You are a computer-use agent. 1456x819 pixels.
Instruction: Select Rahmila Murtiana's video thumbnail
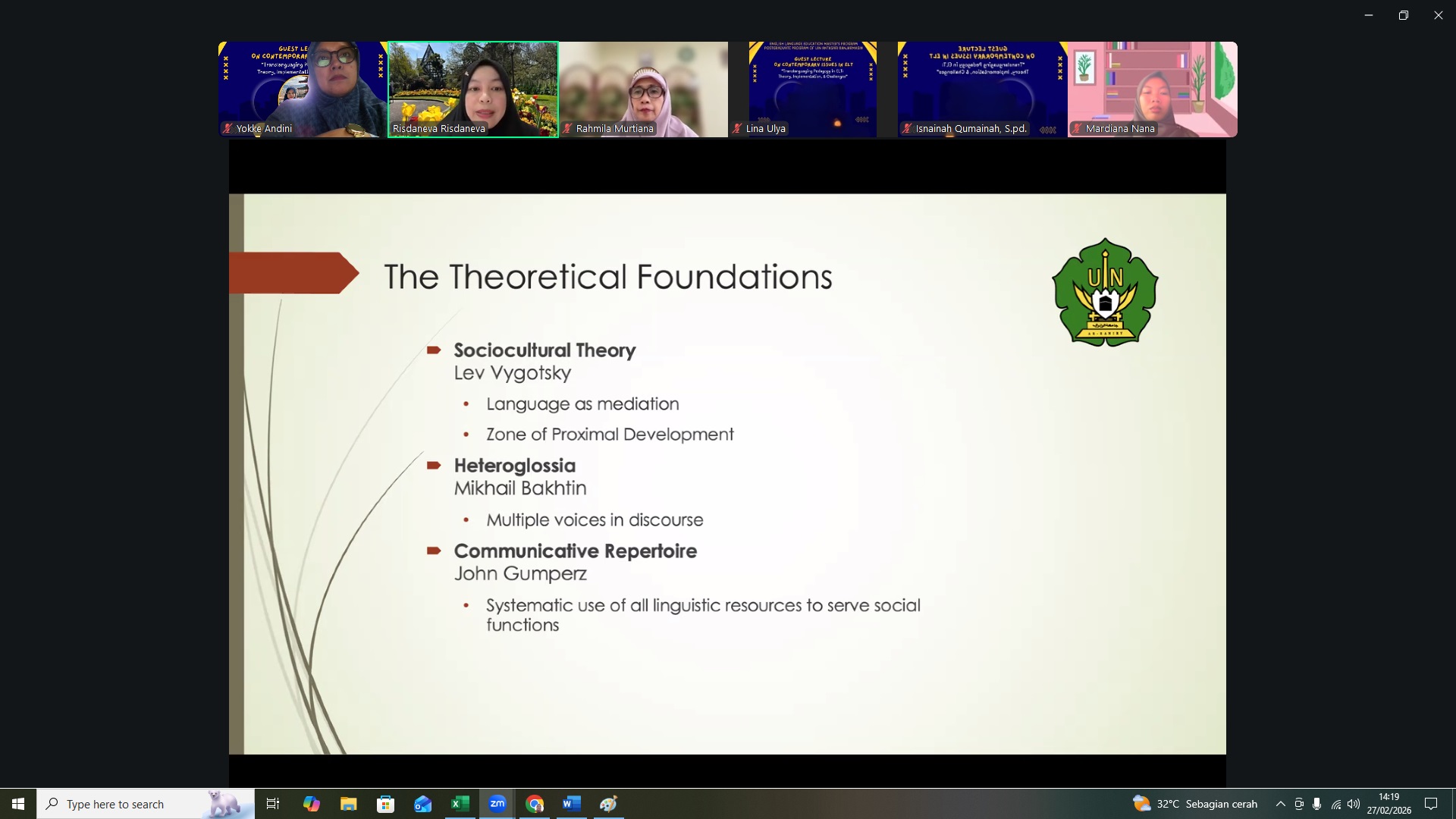click(643, 89)
